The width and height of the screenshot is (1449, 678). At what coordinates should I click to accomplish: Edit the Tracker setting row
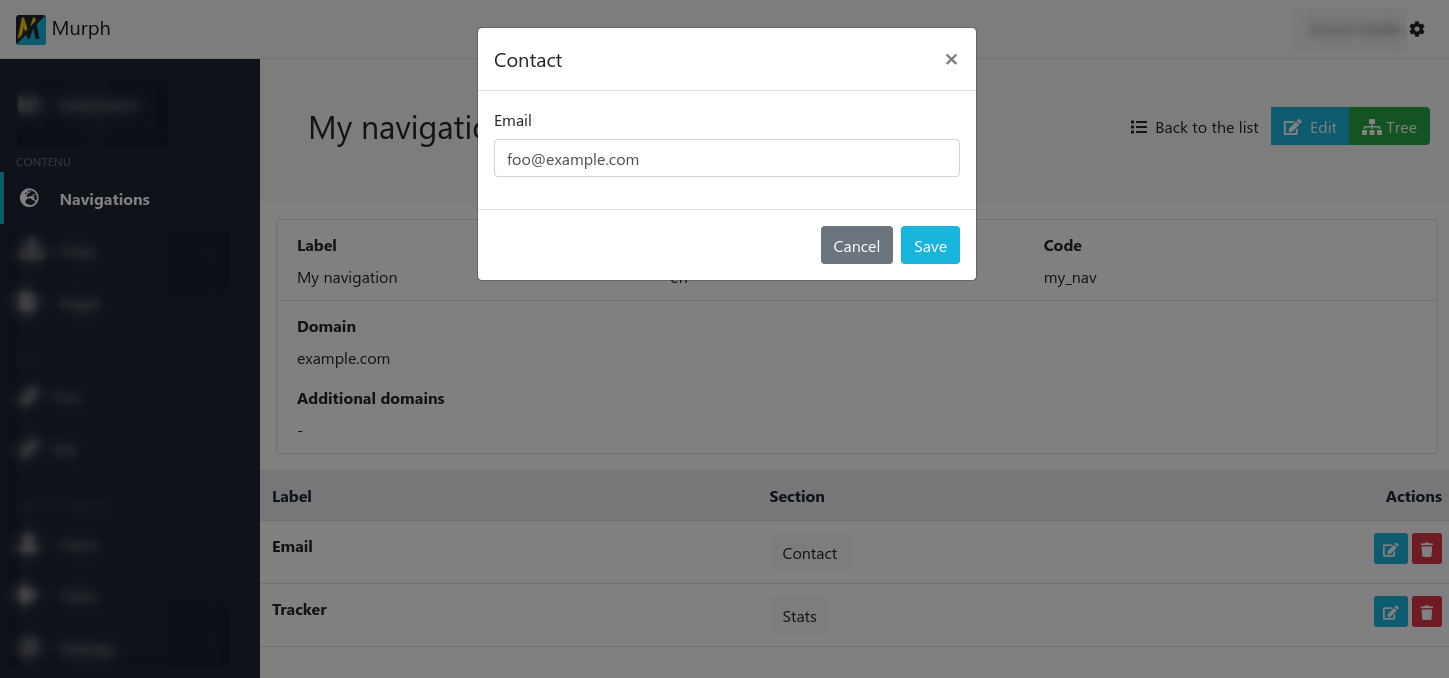pyautogui.click(x=1390, y=612)
